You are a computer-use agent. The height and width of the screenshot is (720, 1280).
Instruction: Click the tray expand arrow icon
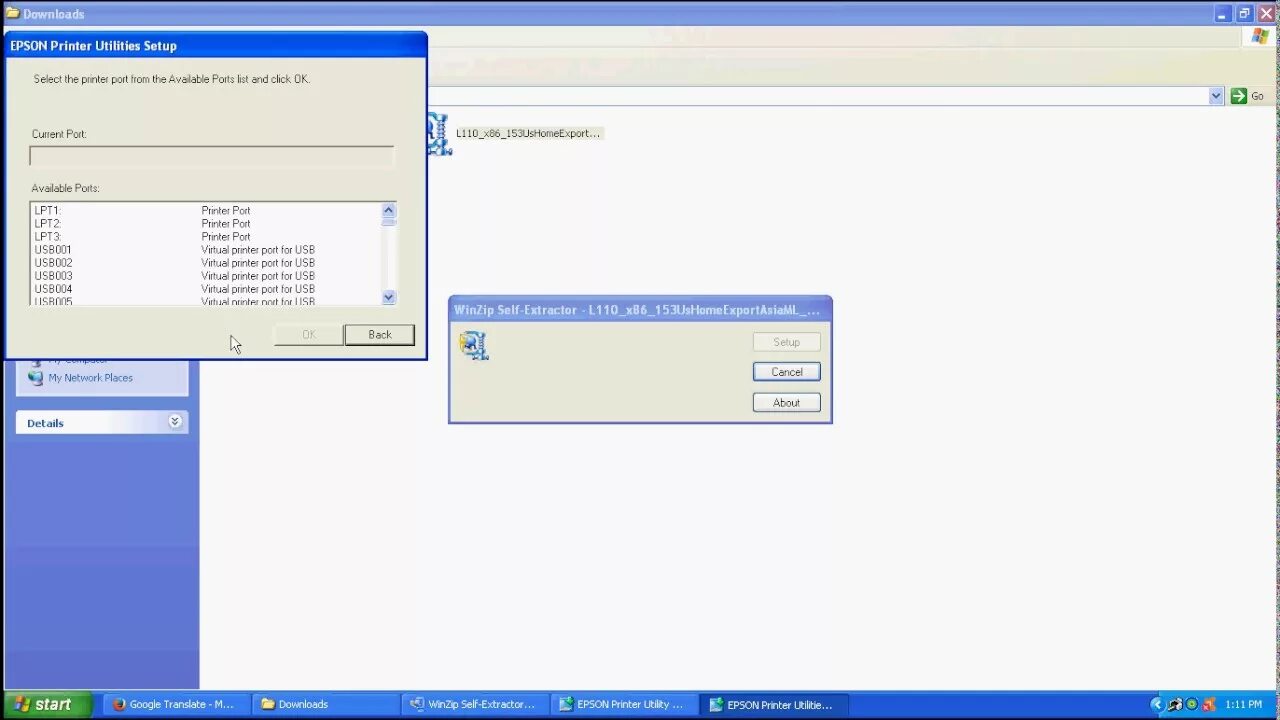(1157, 704)
